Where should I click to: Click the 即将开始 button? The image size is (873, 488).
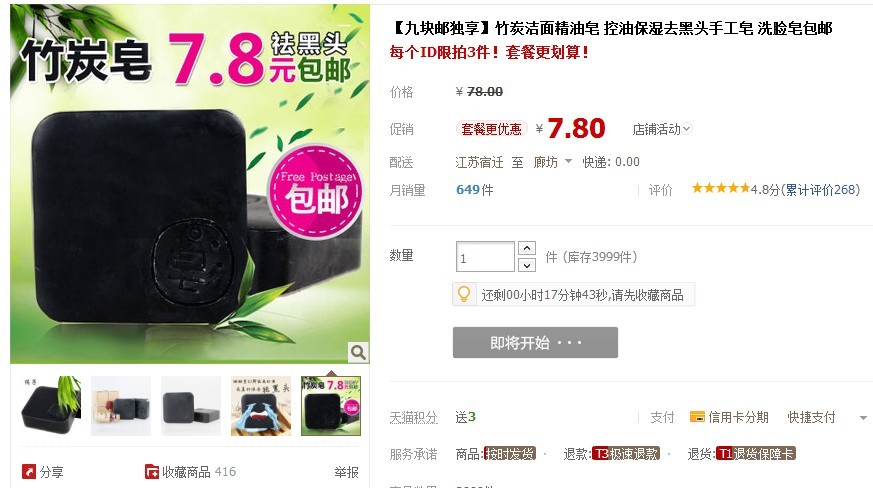click(x=535, y=342)
